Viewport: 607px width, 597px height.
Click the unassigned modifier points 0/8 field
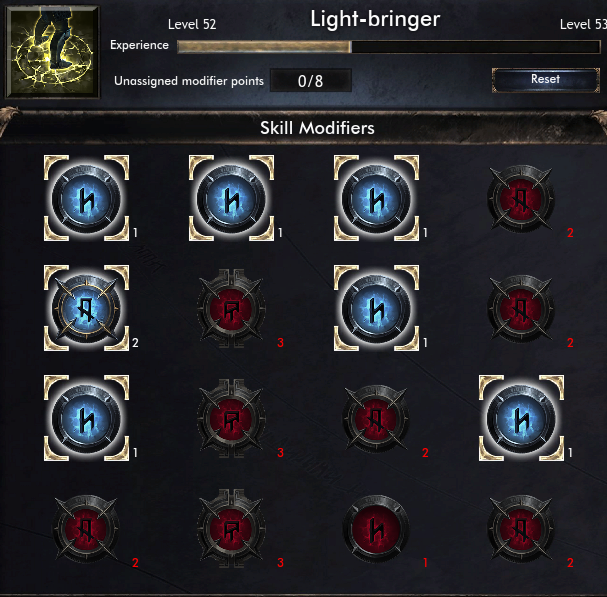pyautogui.click(x=310, y=81)
